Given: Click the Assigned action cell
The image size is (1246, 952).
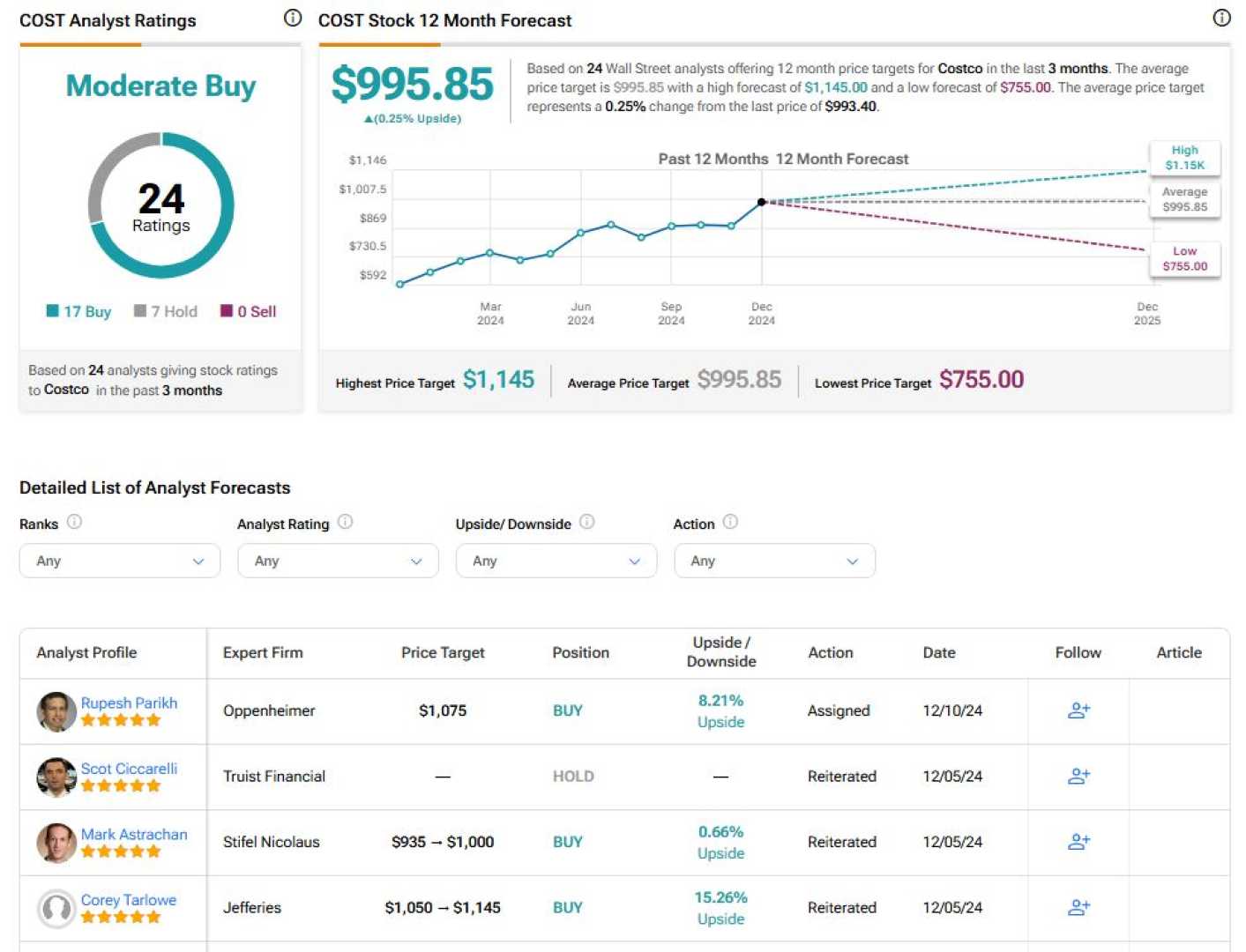Looking at the screenshot, I should [x=839, y=710].
